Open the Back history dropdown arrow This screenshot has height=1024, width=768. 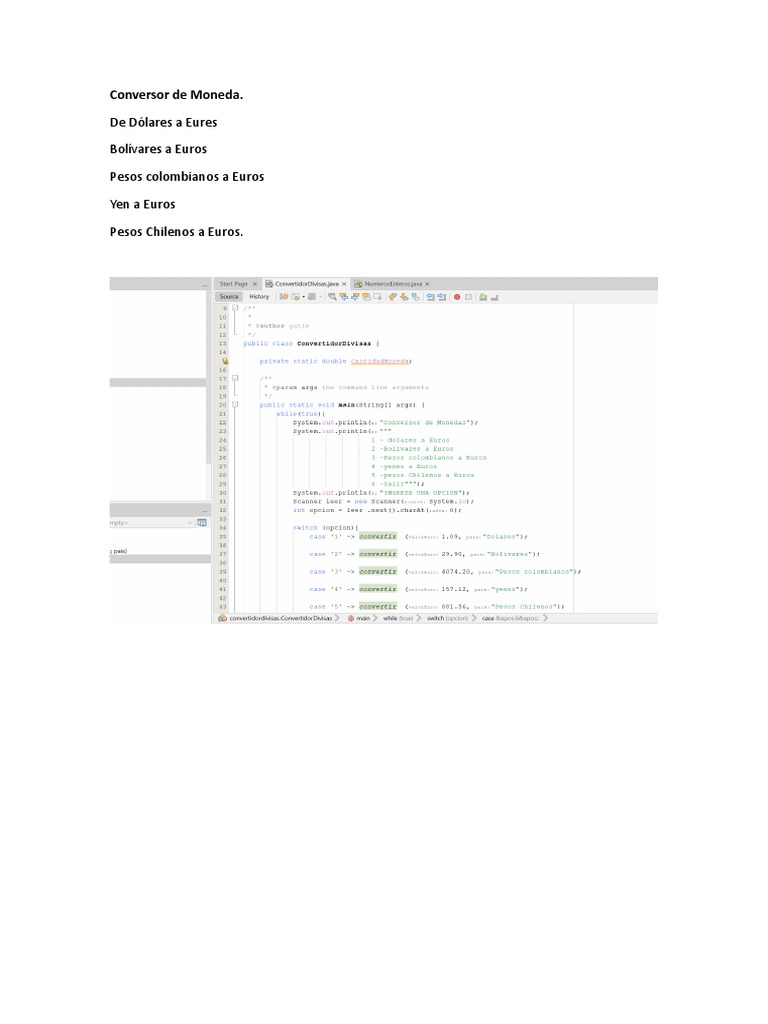[x=304, y=296]
